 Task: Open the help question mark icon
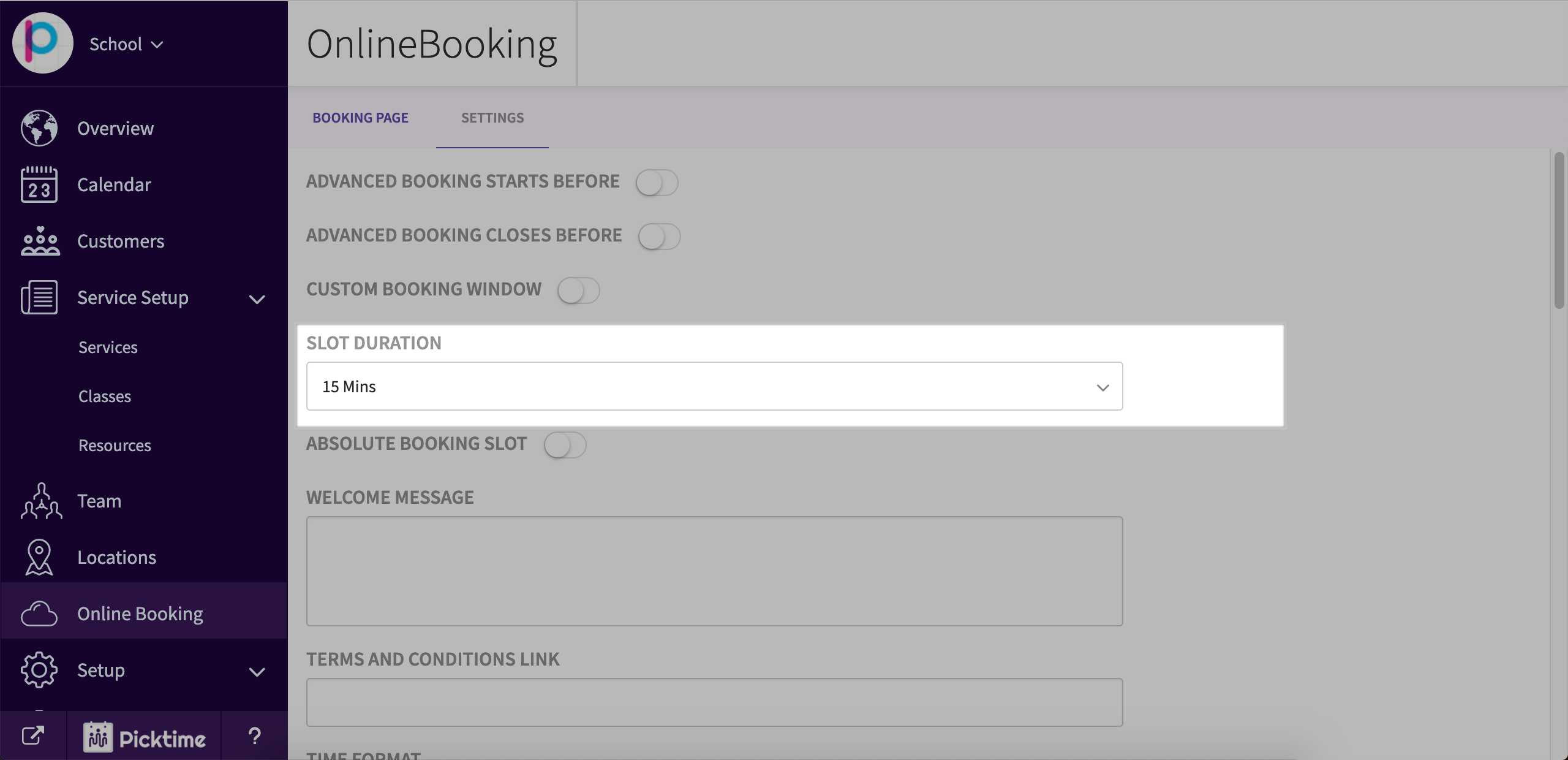click(255, 736)
